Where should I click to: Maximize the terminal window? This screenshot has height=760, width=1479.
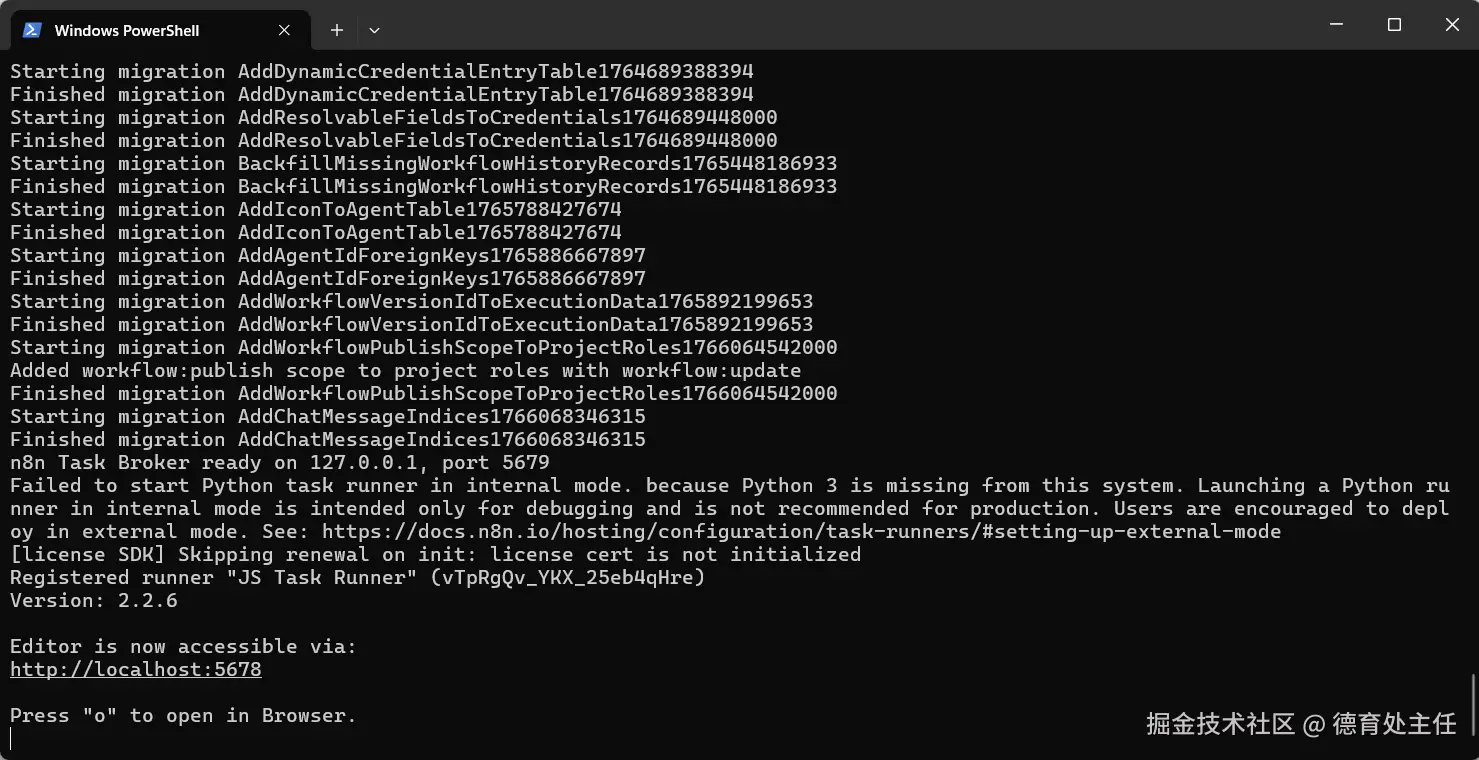(x=1394, y=25)
